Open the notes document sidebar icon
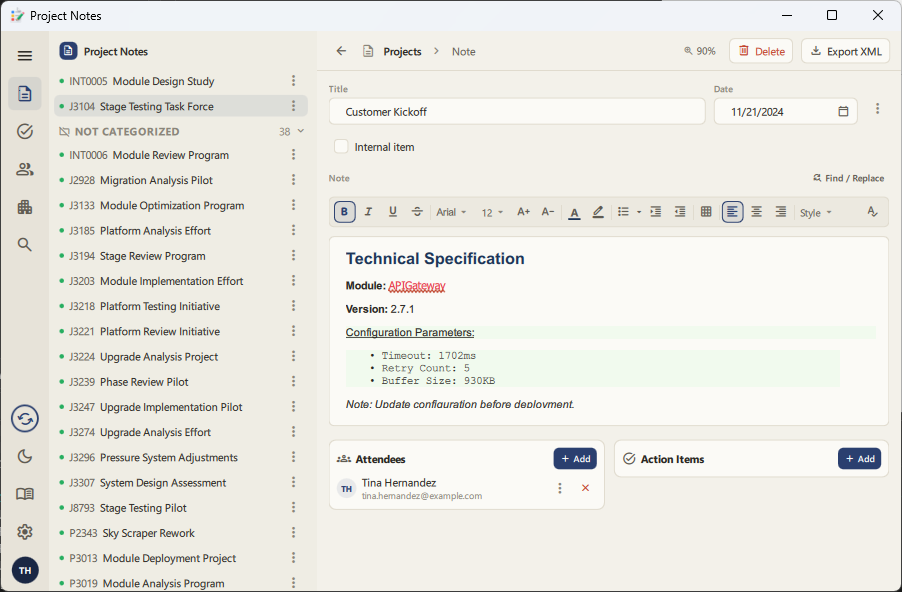Screen dimensions: 902x592 25,93
